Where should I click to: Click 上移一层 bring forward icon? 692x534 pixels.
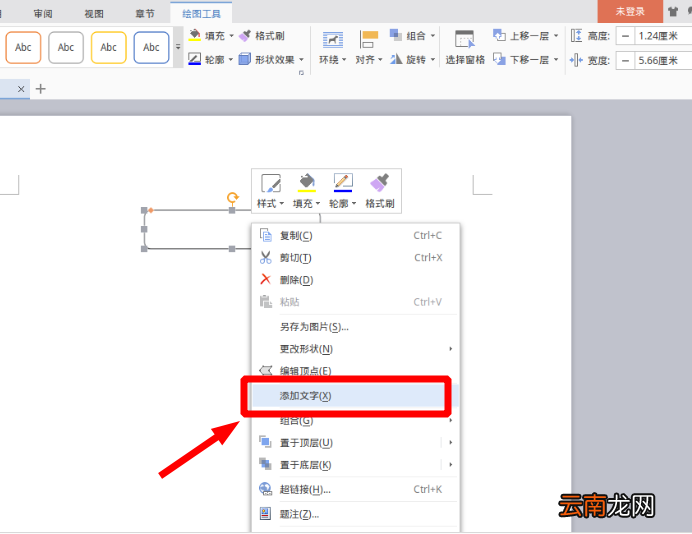click(499, 35)
